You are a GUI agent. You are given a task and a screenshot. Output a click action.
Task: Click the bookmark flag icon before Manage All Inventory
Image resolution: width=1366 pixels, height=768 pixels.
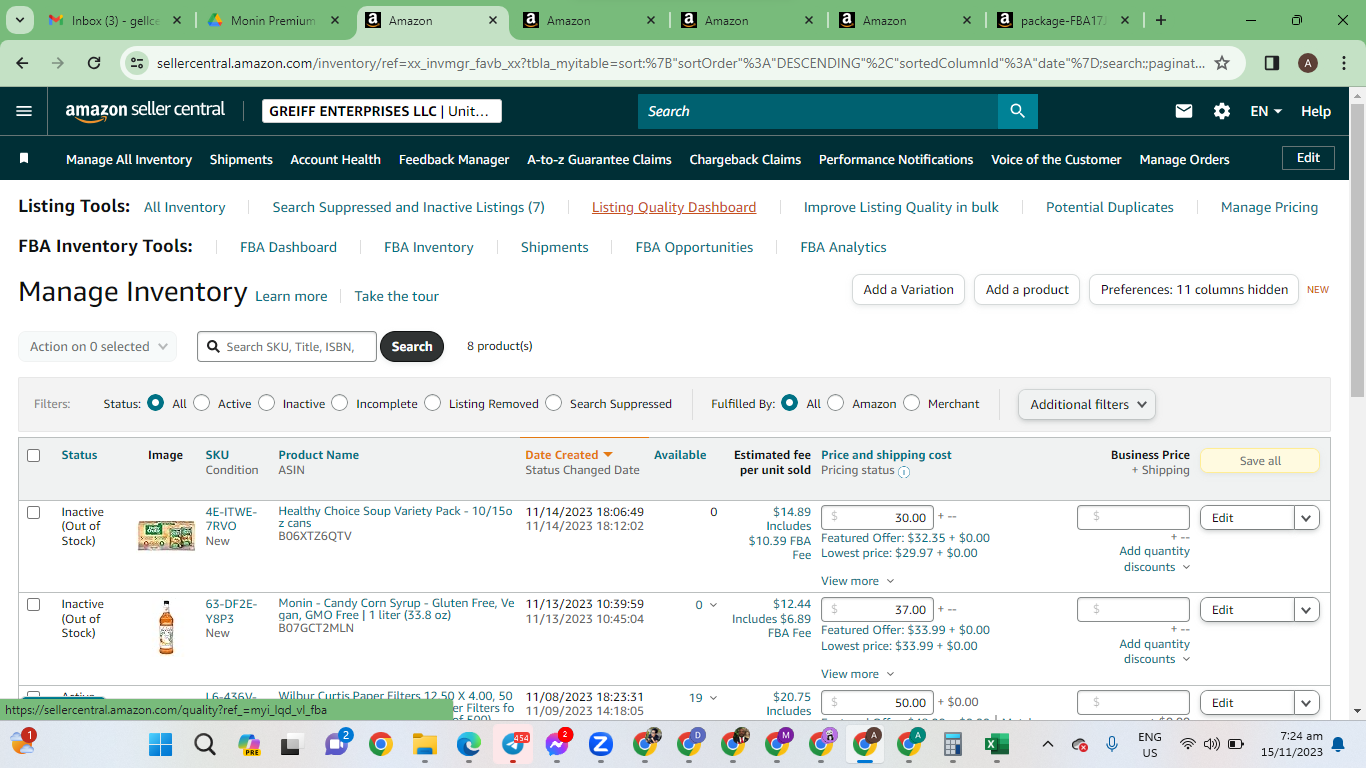(24, 159)
